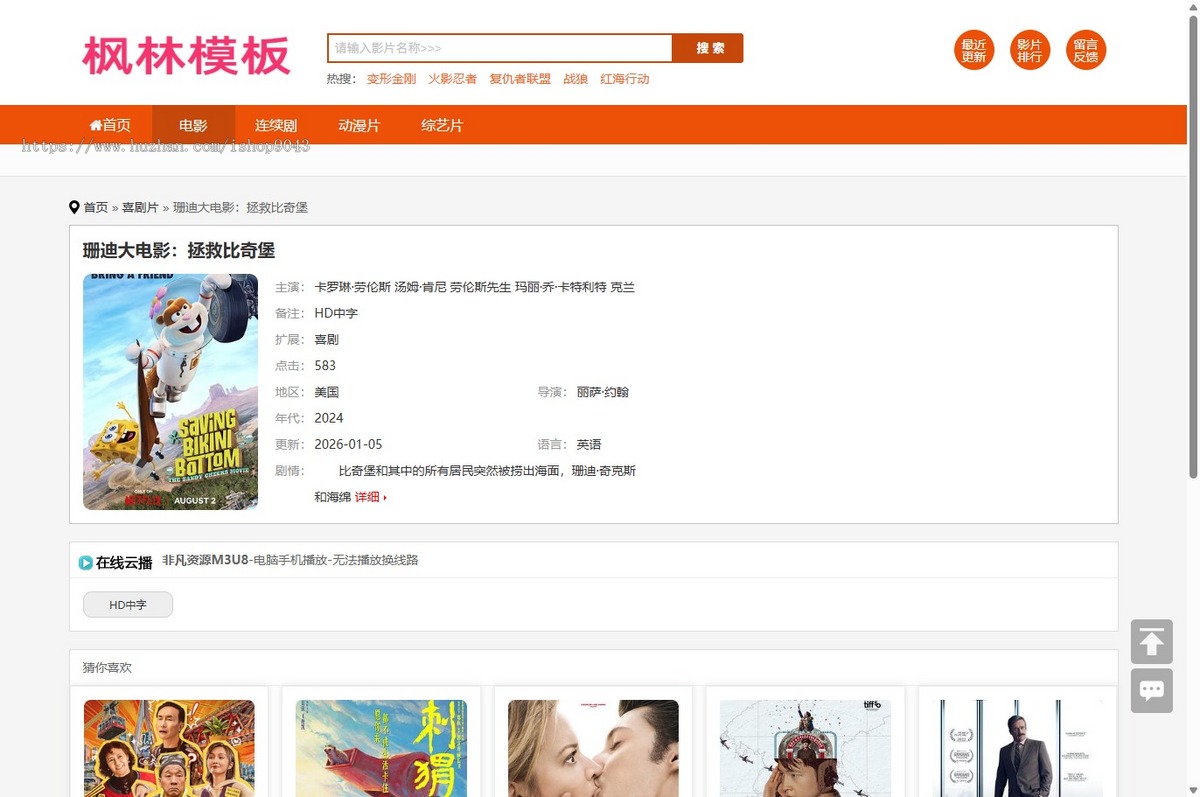Click the back-to-top arrow button
The image size is (1200, 797).
point(1152,642)
